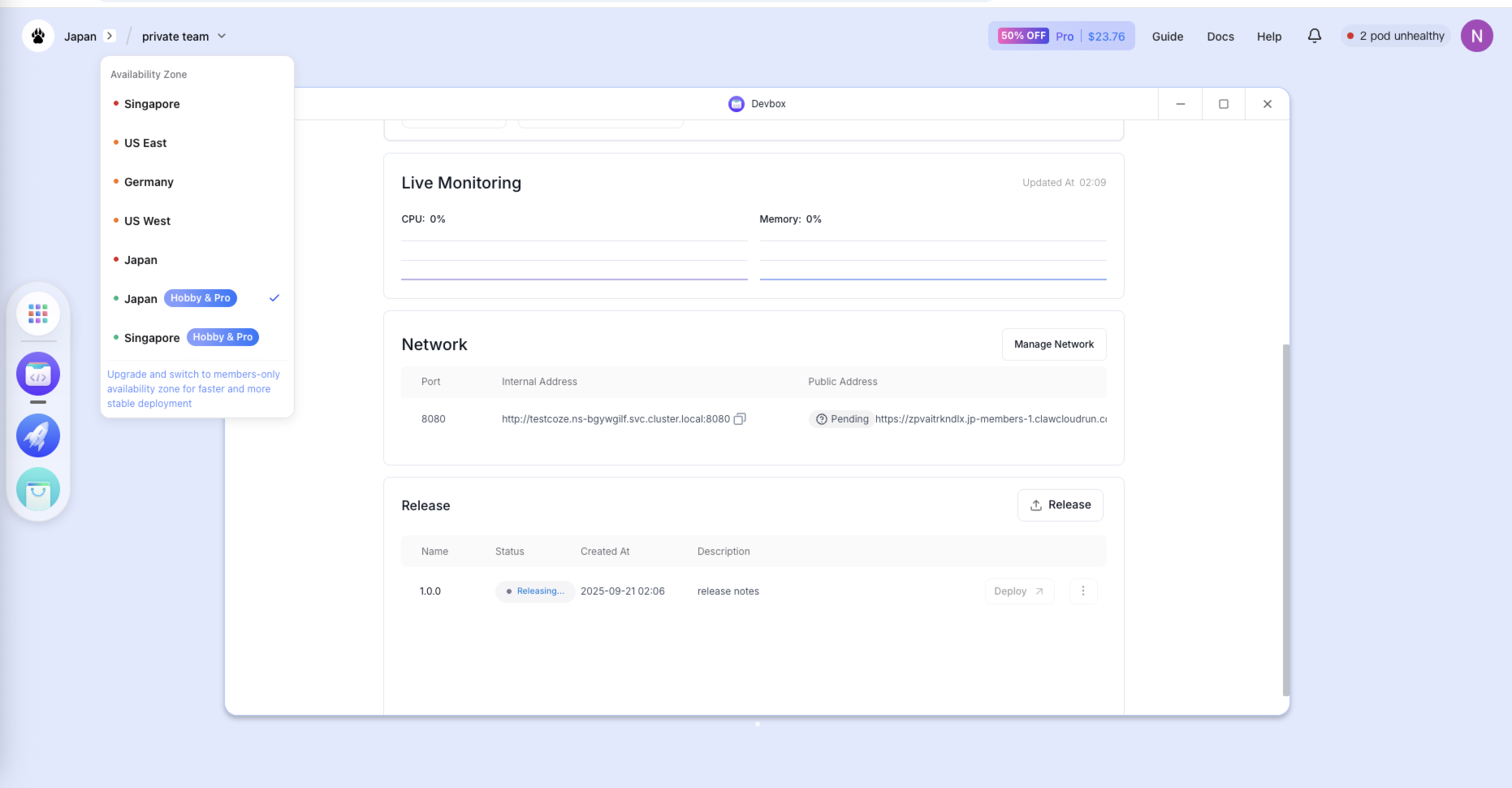Viewport: 1512px width, 788px height.
Task: Open the notifications bell
Action: [x=1314, y=36]
